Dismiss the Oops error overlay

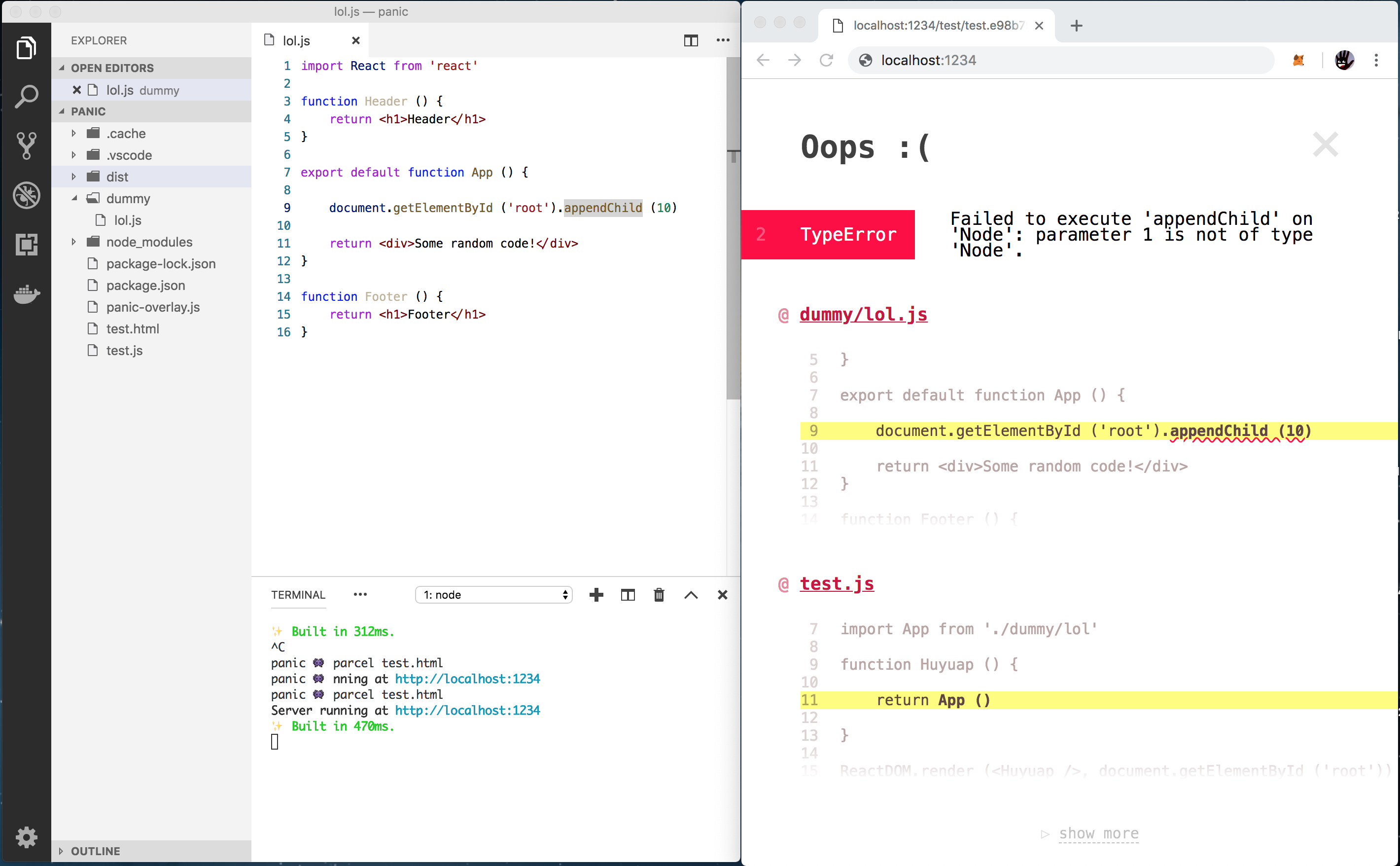[1325, 144]
